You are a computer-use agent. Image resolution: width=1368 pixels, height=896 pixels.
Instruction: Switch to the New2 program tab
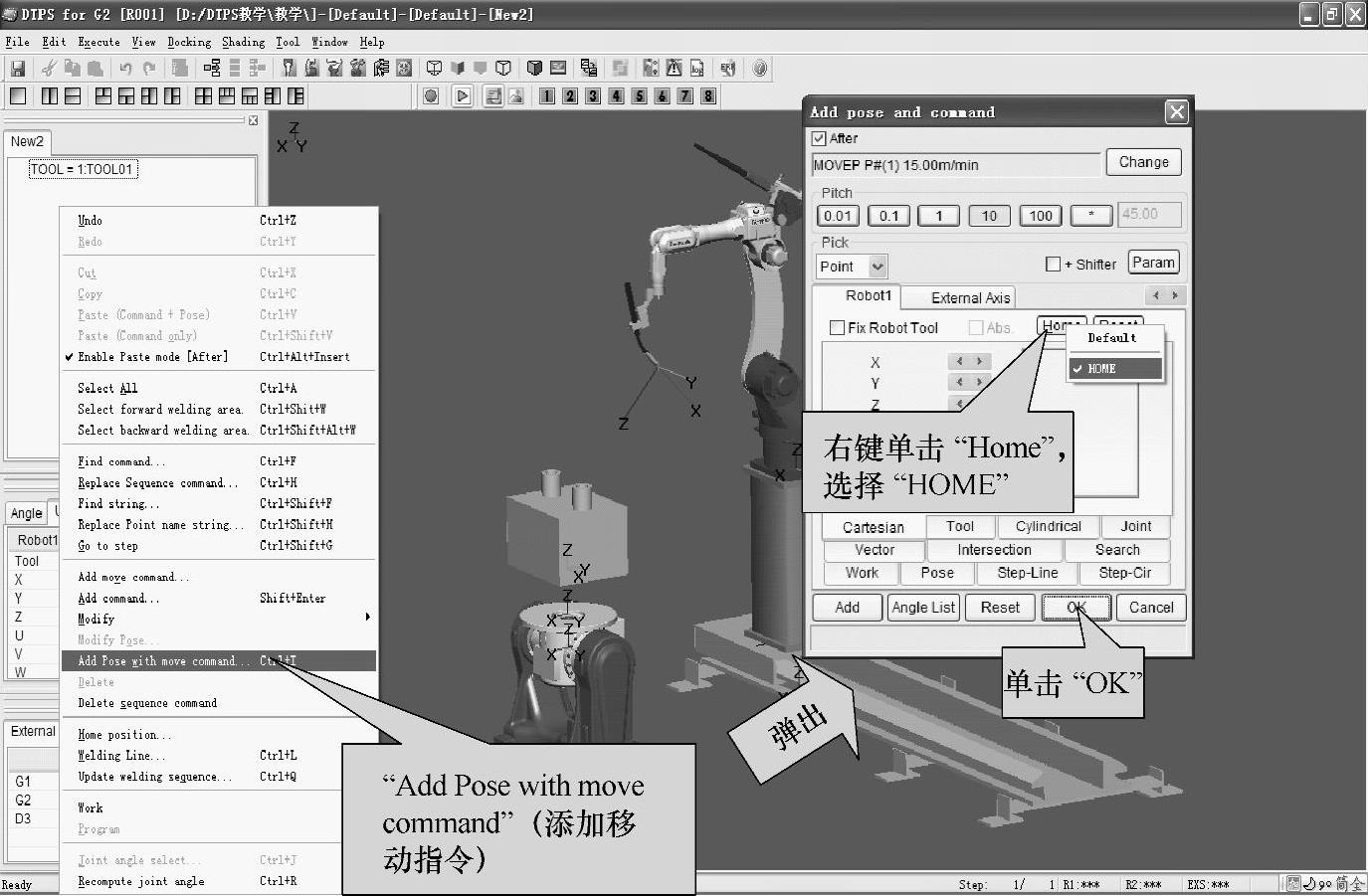pos(27,141)
